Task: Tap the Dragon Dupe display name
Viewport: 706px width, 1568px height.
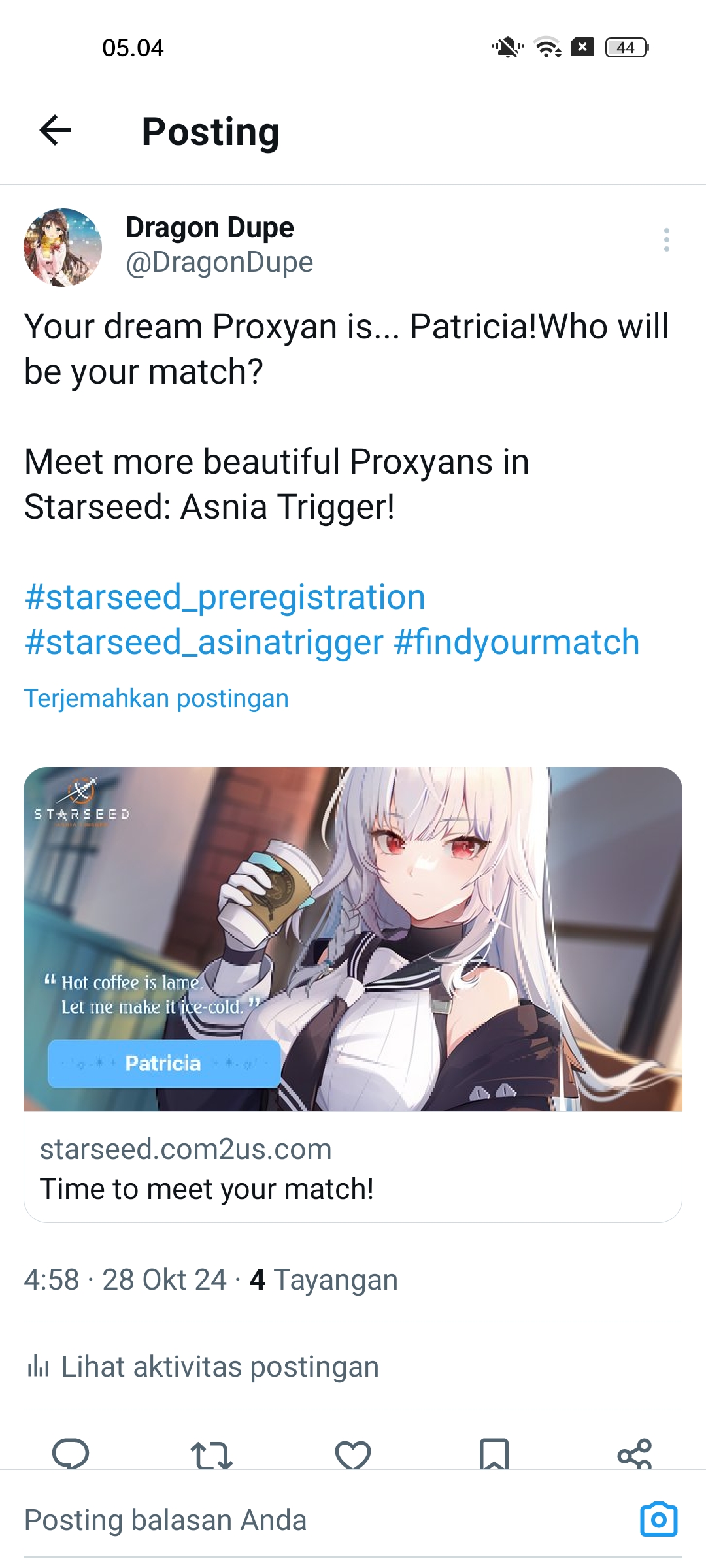Action: coord(210,227)
